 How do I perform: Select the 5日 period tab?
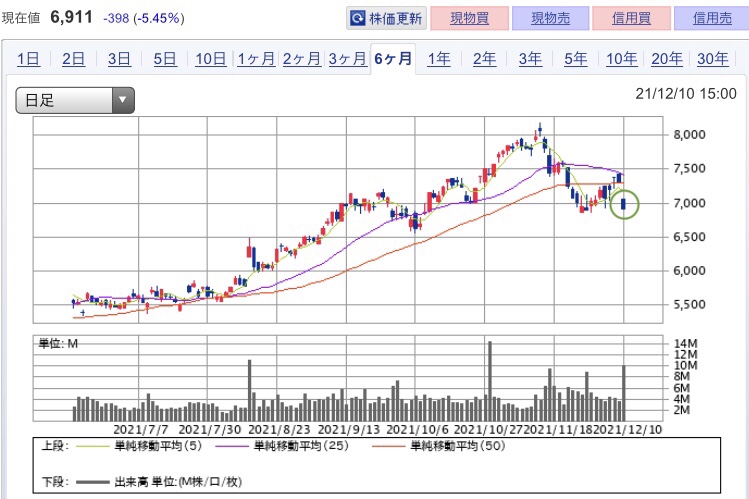(x=165, y=59)
